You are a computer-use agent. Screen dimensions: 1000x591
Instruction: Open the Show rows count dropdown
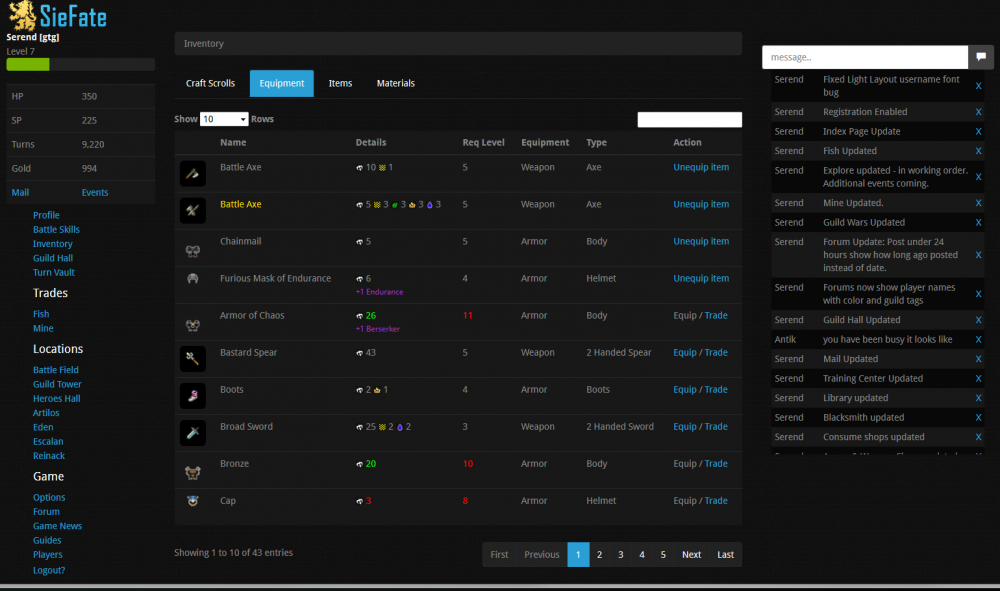pyautogui.click(x=224, y=119)
